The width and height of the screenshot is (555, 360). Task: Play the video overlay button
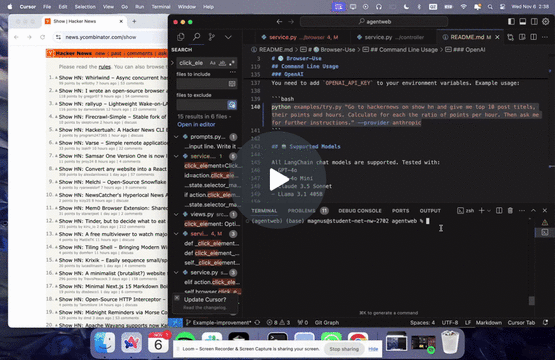pos(279,179)
